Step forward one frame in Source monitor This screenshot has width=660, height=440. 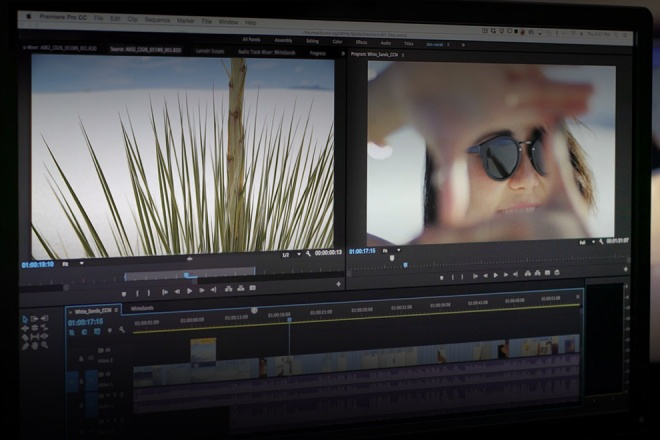pyautogui.click(x=202, y=291)
